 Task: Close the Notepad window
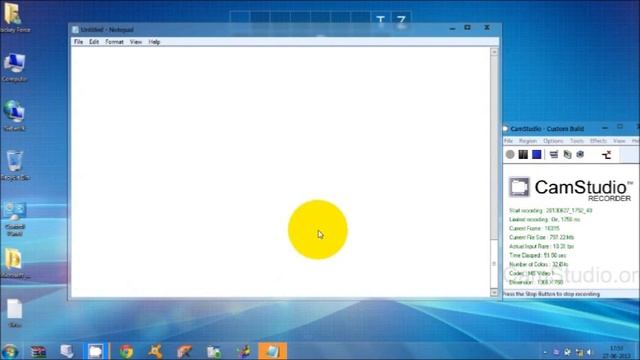[487, 27]
